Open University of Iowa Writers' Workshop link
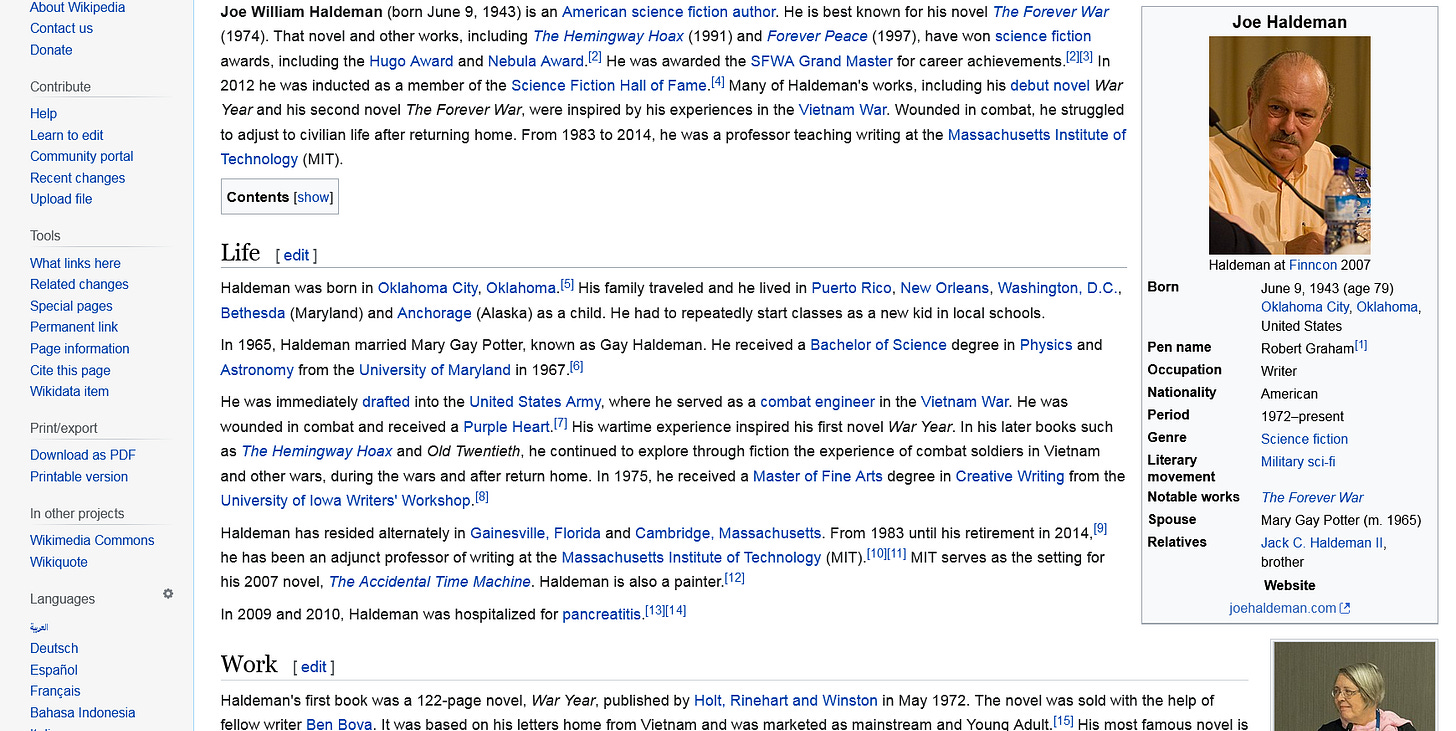The image size is (1456, 731). click(346, 501)
